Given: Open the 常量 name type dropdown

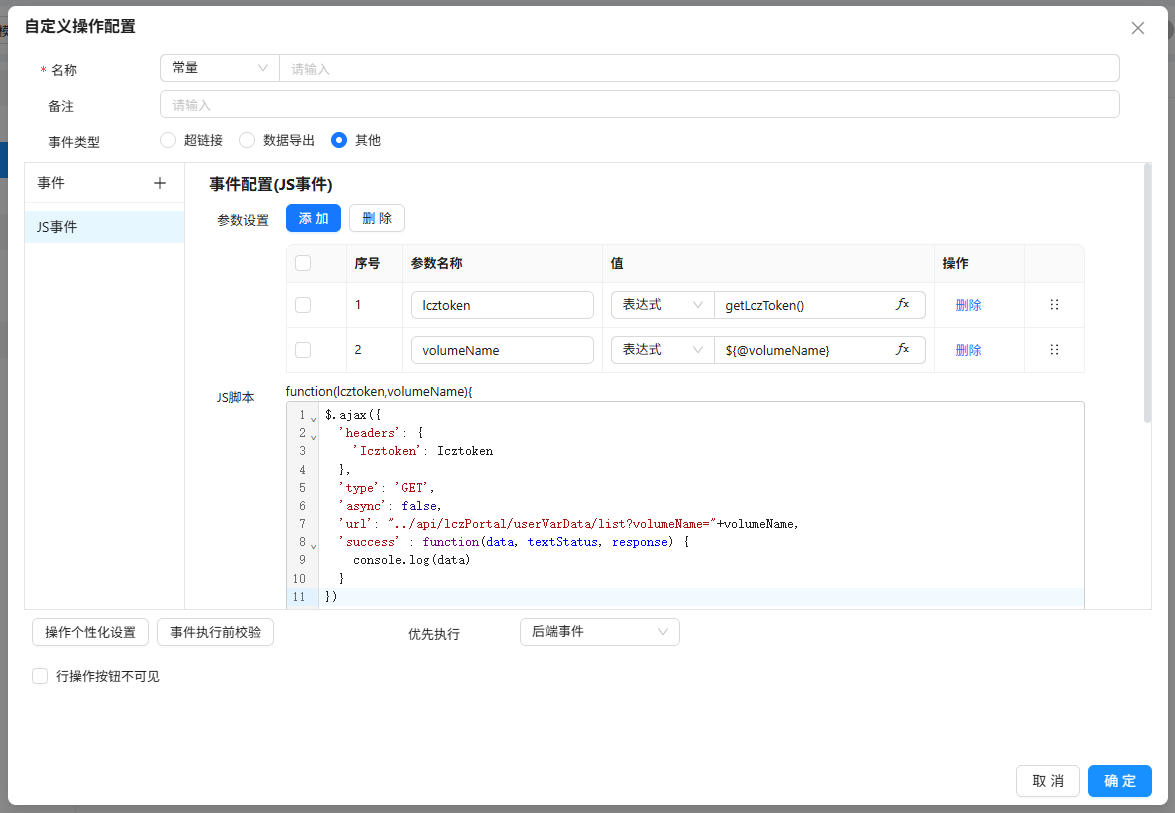Looking at the screenshot, I should (x=220, y=68).
